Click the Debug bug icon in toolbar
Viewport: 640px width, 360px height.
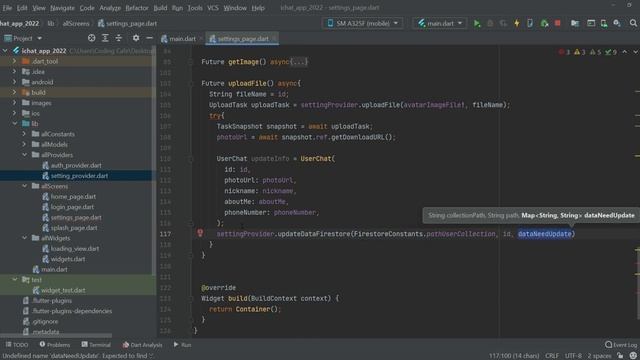pyautogui.click(x=490, y=23)
